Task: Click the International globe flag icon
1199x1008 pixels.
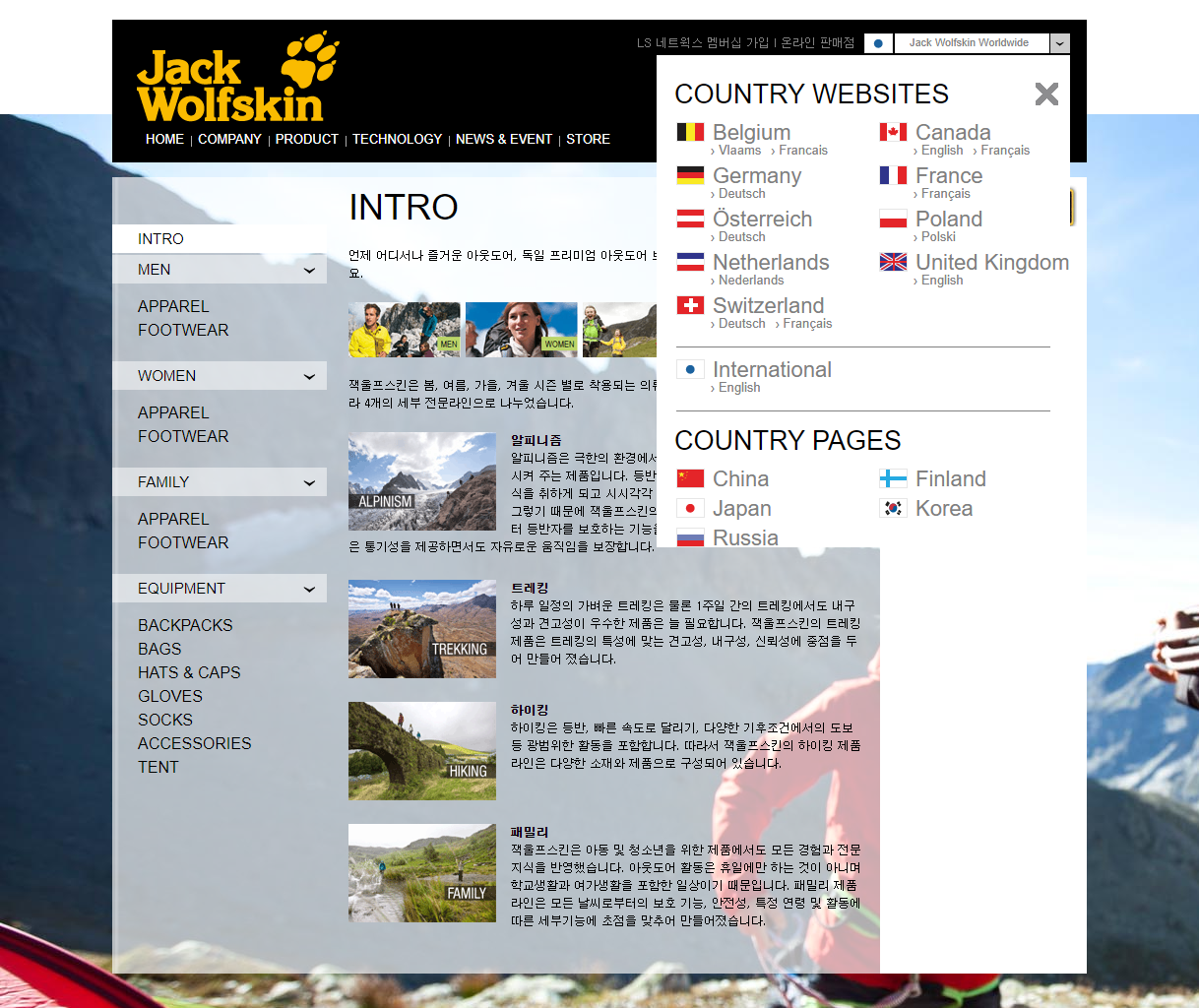Action: 690,369
